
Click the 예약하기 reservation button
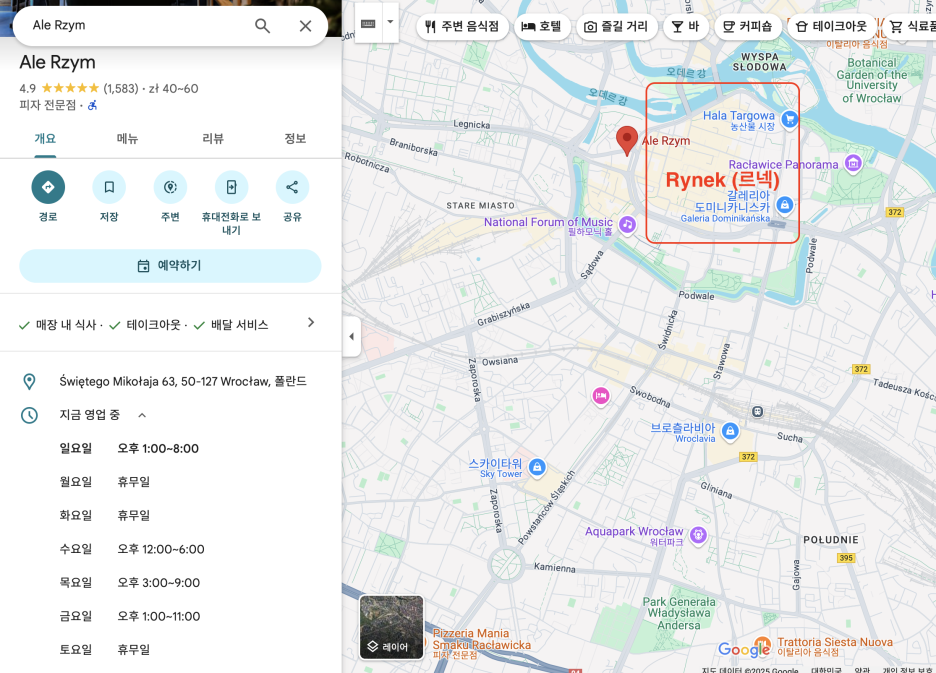pyautogui.click(x=170, y=266)
